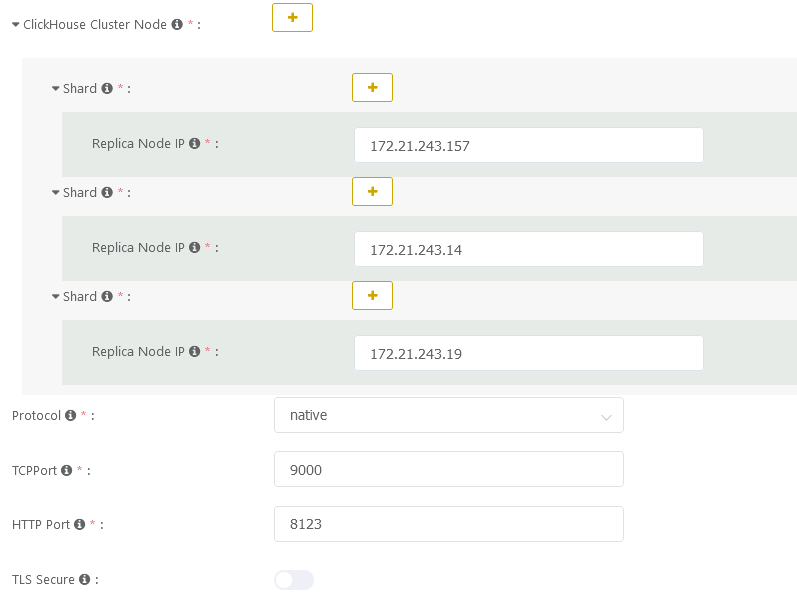The height and width of the screenshot is (600, 797).
Task: Add a new shard with the ClickHouse Cluster Node plus button
Action: [x=292, y=17]
